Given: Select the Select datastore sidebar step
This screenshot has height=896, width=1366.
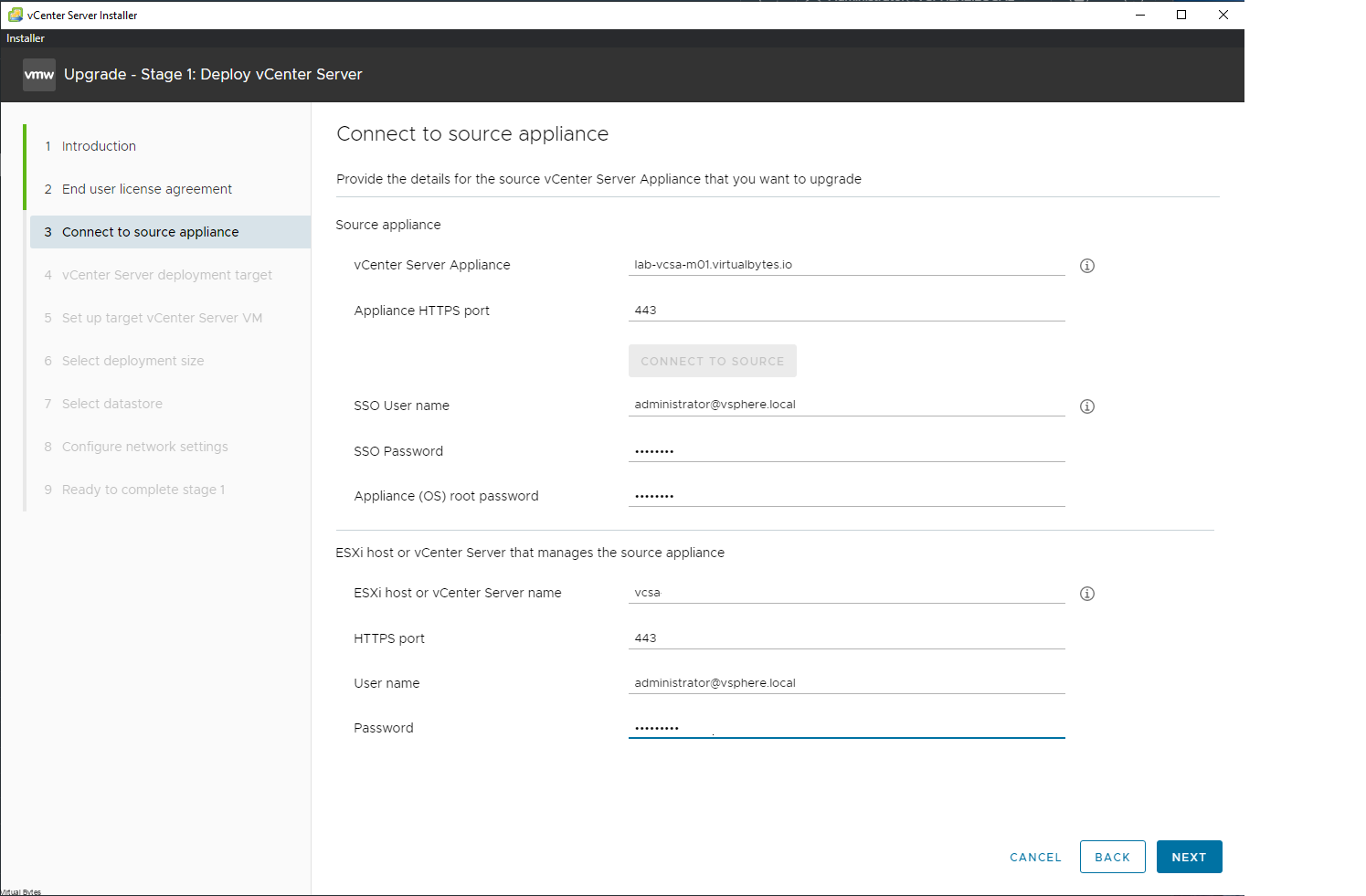Looking at the screenshot, I should 111,403.
